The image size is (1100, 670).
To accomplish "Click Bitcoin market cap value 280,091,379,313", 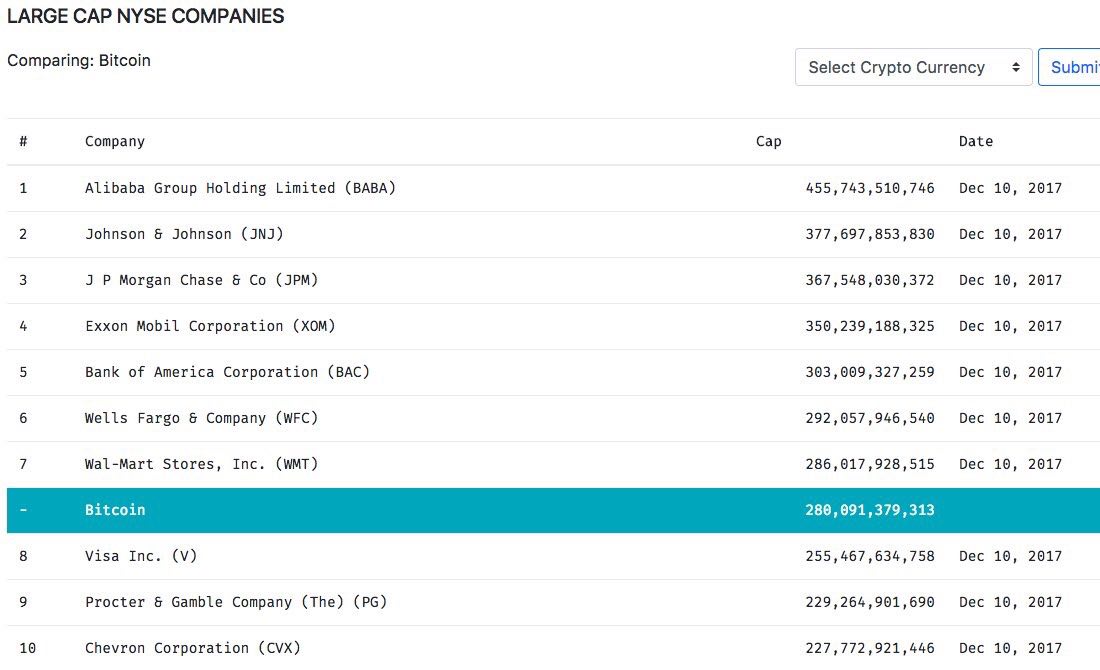I will coord(869,510).
